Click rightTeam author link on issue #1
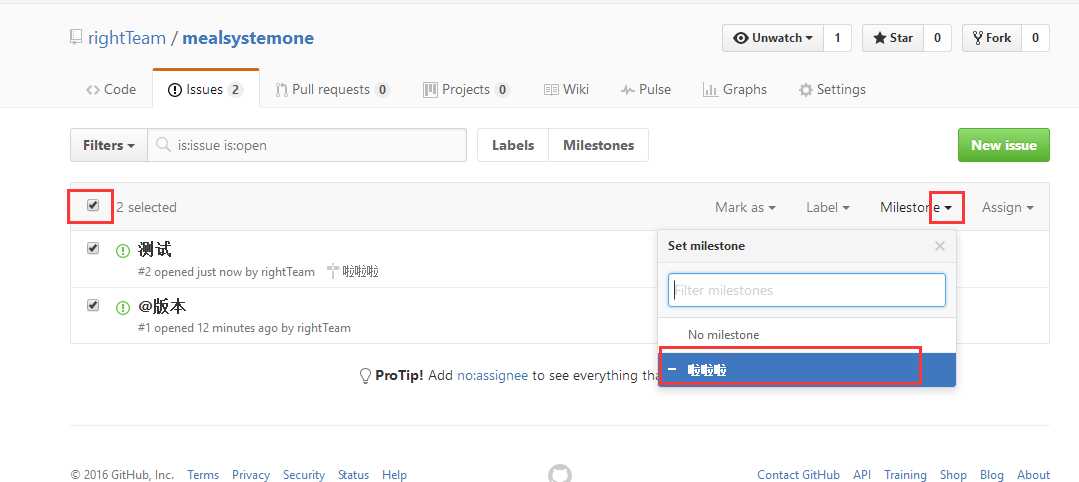The width and height of the screenshot is (1079, 482). pos(323,328)
